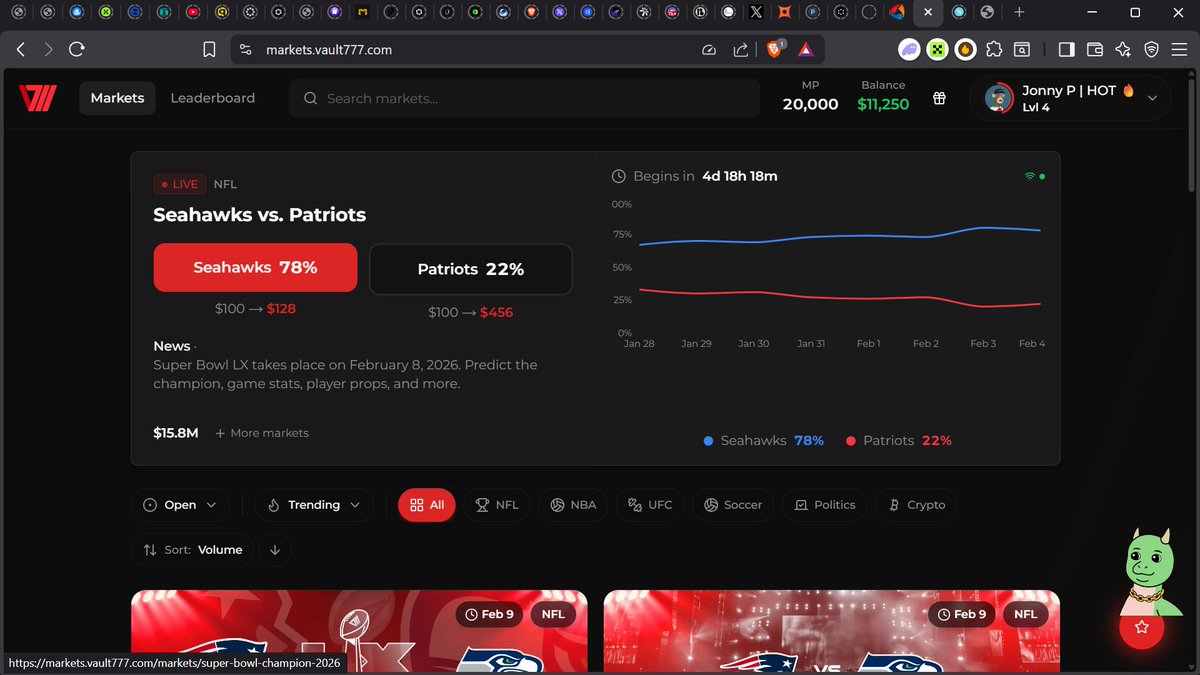Viewport: 1200px width, 675px height.
Task: Click the Seahawks 78% chart legend
Action: pos(764,440)
